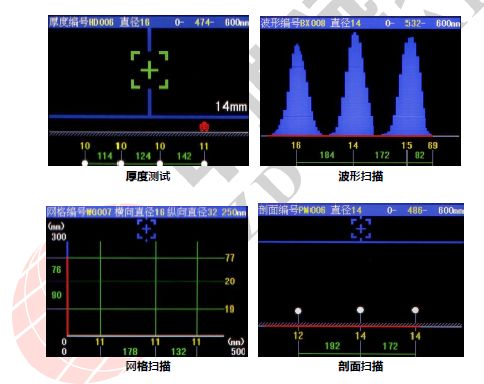Click the middle blue waveform peak
The image size is (484, 384).
click(355, 83)
